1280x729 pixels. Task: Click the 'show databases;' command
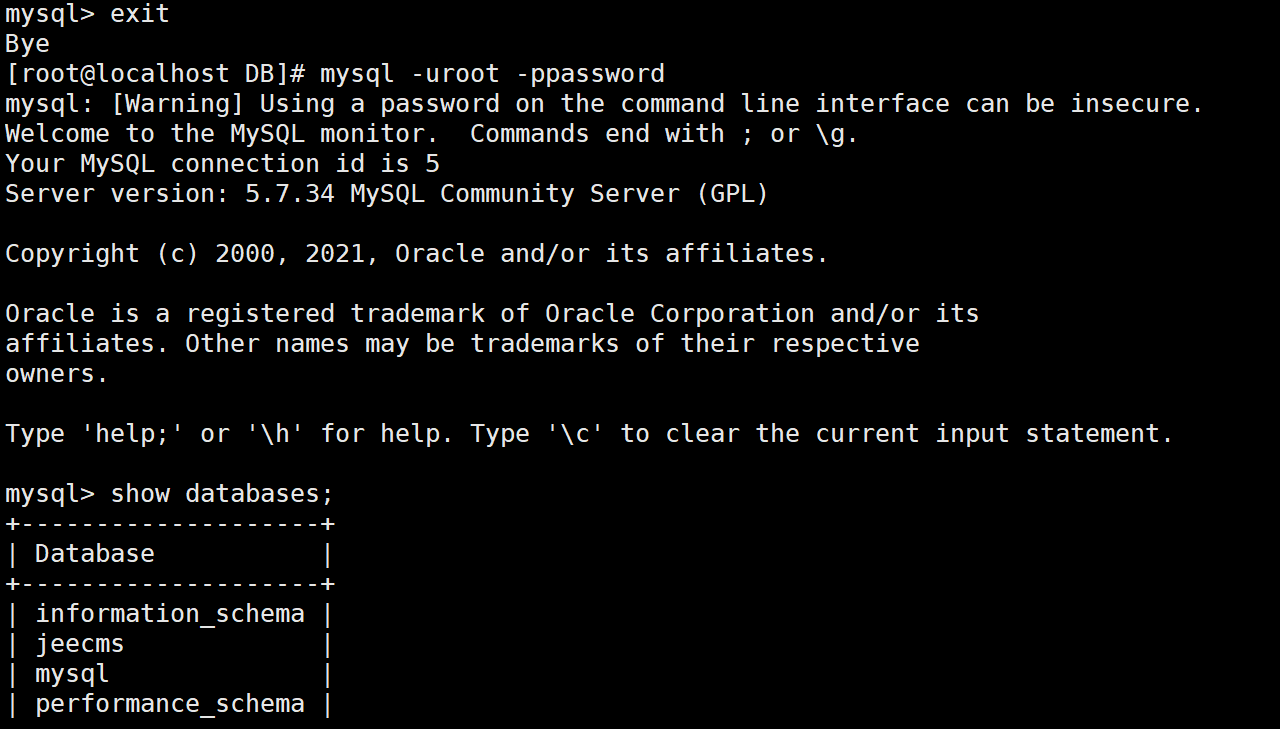(221, 494)
